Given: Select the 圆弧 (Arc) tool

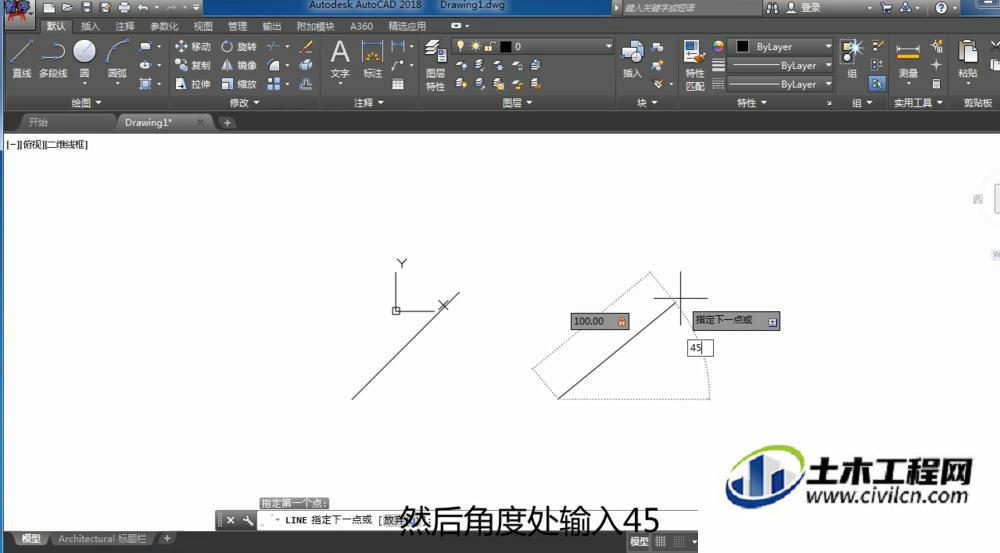Looking at the screenshot, I should click(x=117, y=59).
